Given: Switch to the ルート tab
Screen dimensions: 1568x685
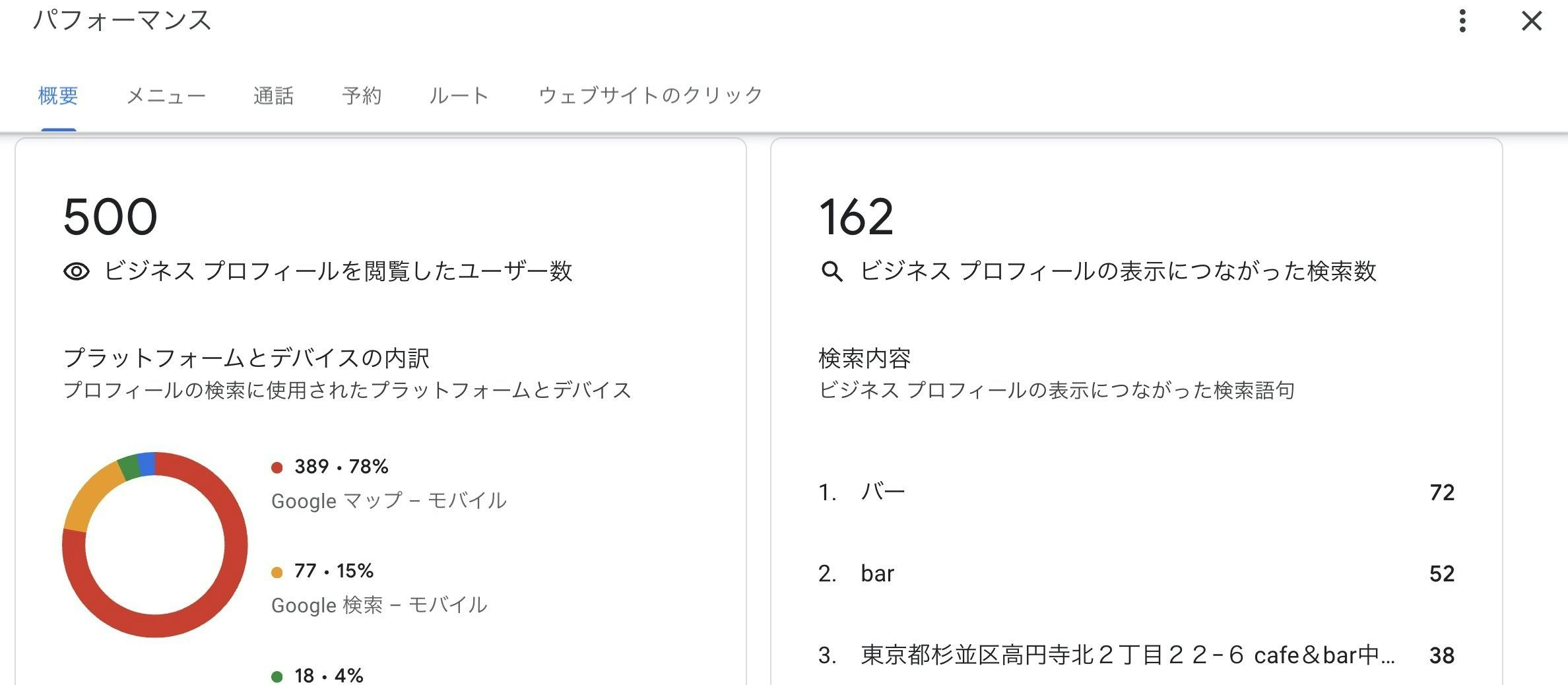Looking at the screenshot, I should [x=459, y=96].
